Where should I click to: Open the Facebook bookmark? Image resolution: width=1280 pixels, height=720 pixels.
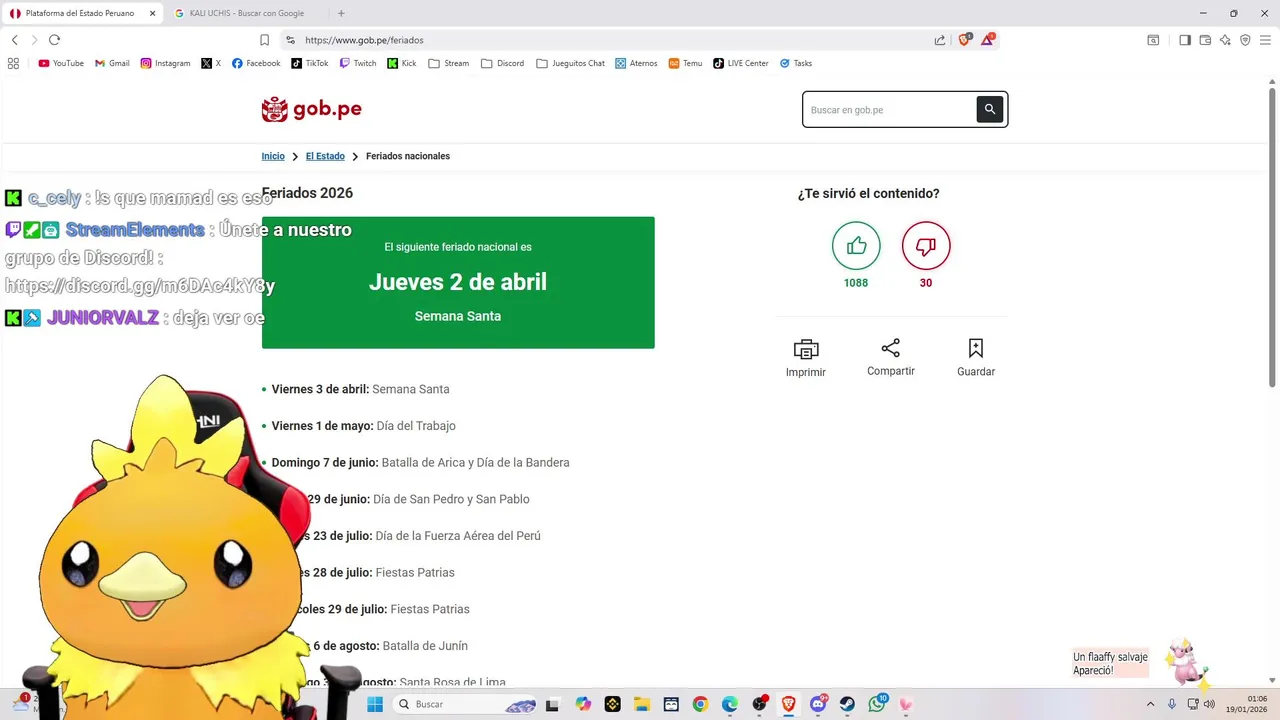(x=256, y=63)
